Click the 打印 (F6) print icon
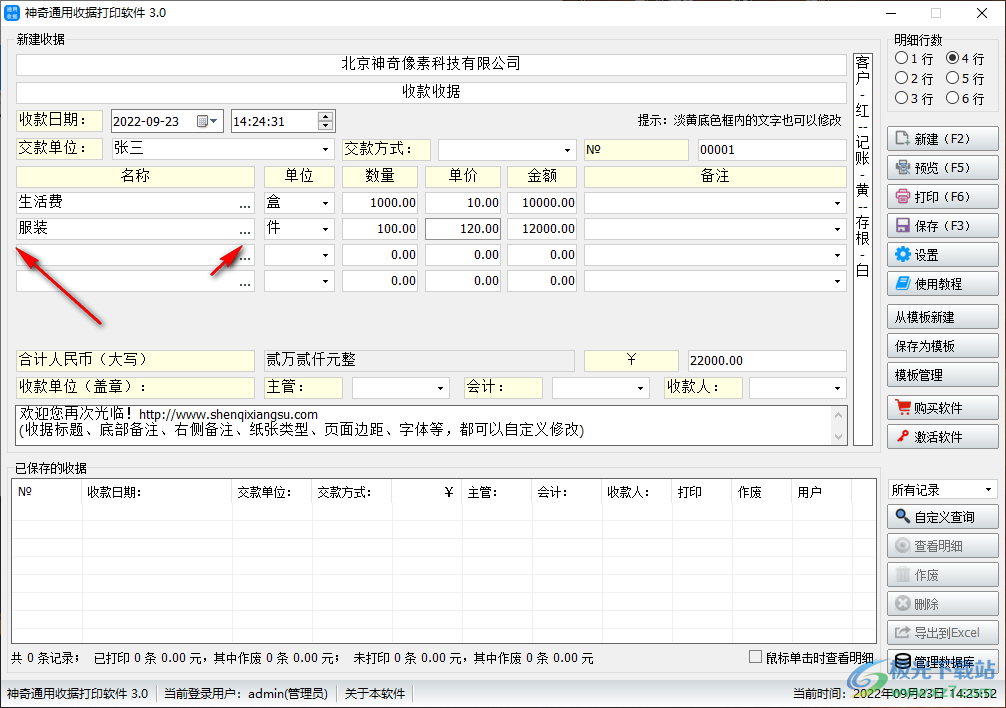1006x708 pixels. (x=941, y=196)
